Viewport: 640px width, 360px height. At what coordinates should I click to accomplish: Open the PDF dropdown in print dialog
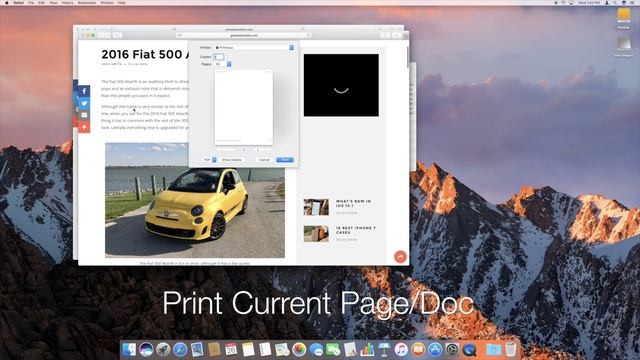[210, 160]
